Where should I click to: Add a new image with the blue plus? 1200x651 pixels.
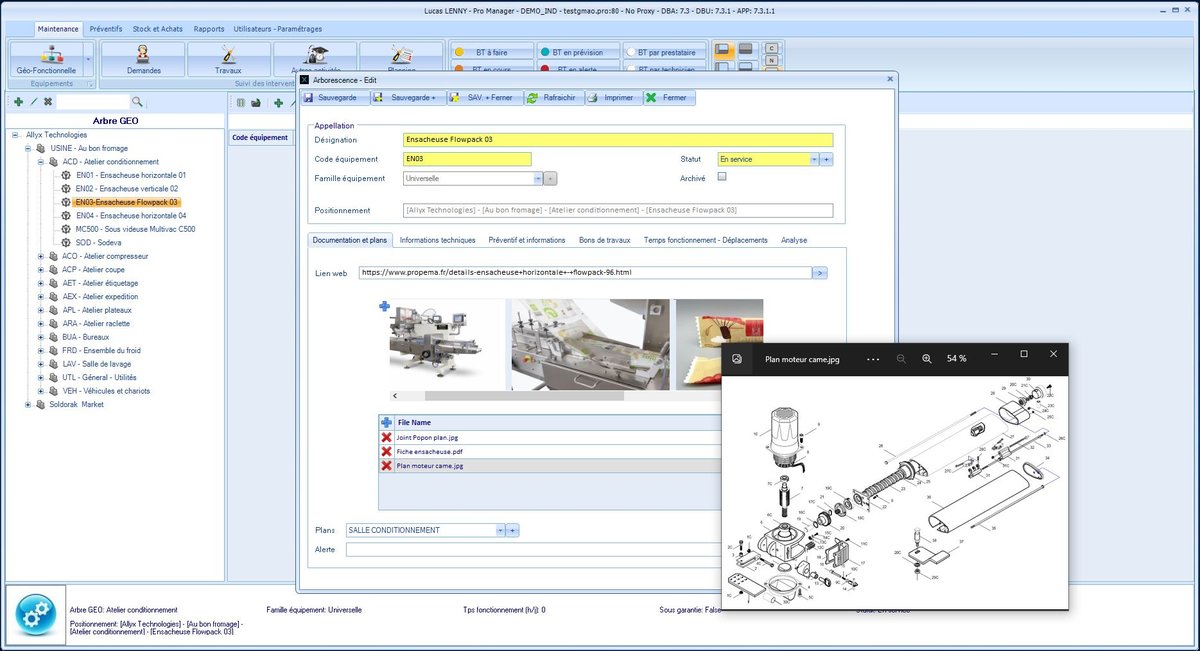click(x=384, y=307)
